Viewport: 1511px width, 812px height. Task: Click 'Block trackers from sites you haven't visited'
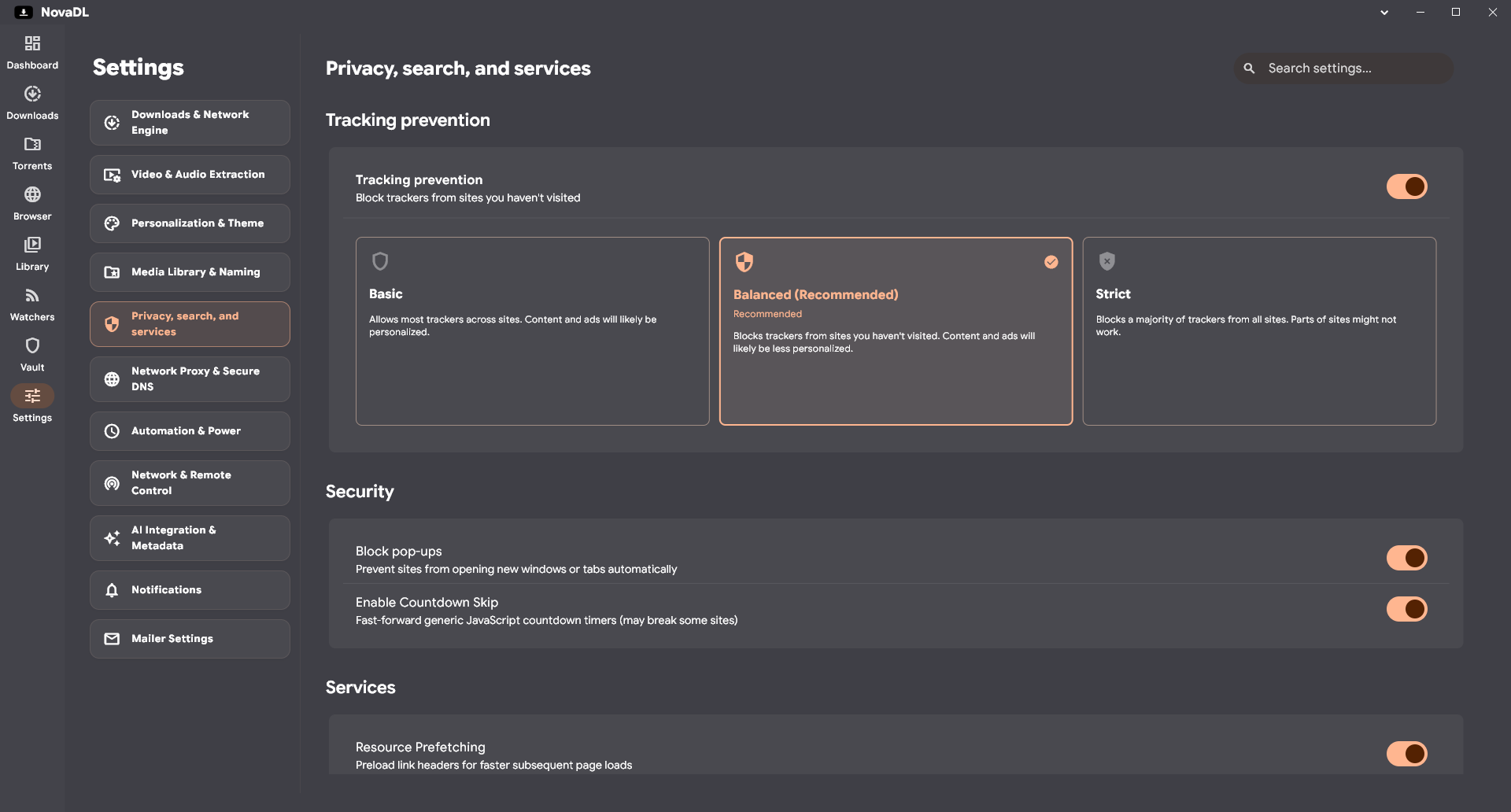tap(467, 198)
